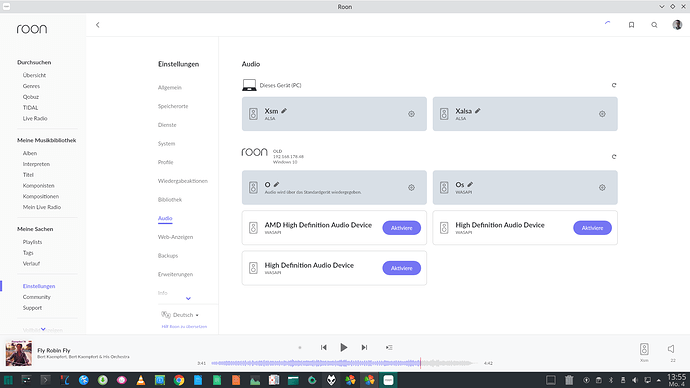Open the Bibliothek settings tab
Viewport: 690px width, 388px height.
[170, 200]
